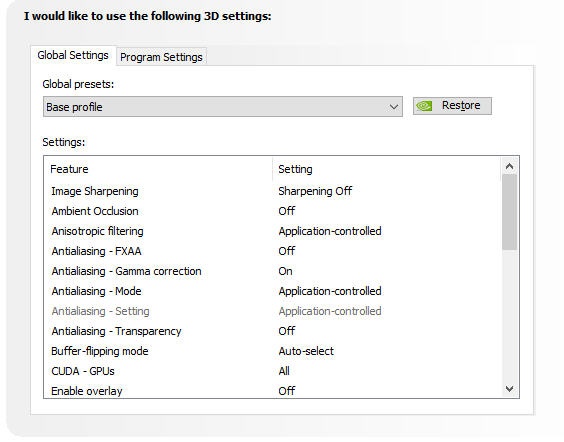The height and width of the screenshot is (442, 564).
Task: Select the Base profile combo box
Action: pyautogui.click(x=223, y=106)
